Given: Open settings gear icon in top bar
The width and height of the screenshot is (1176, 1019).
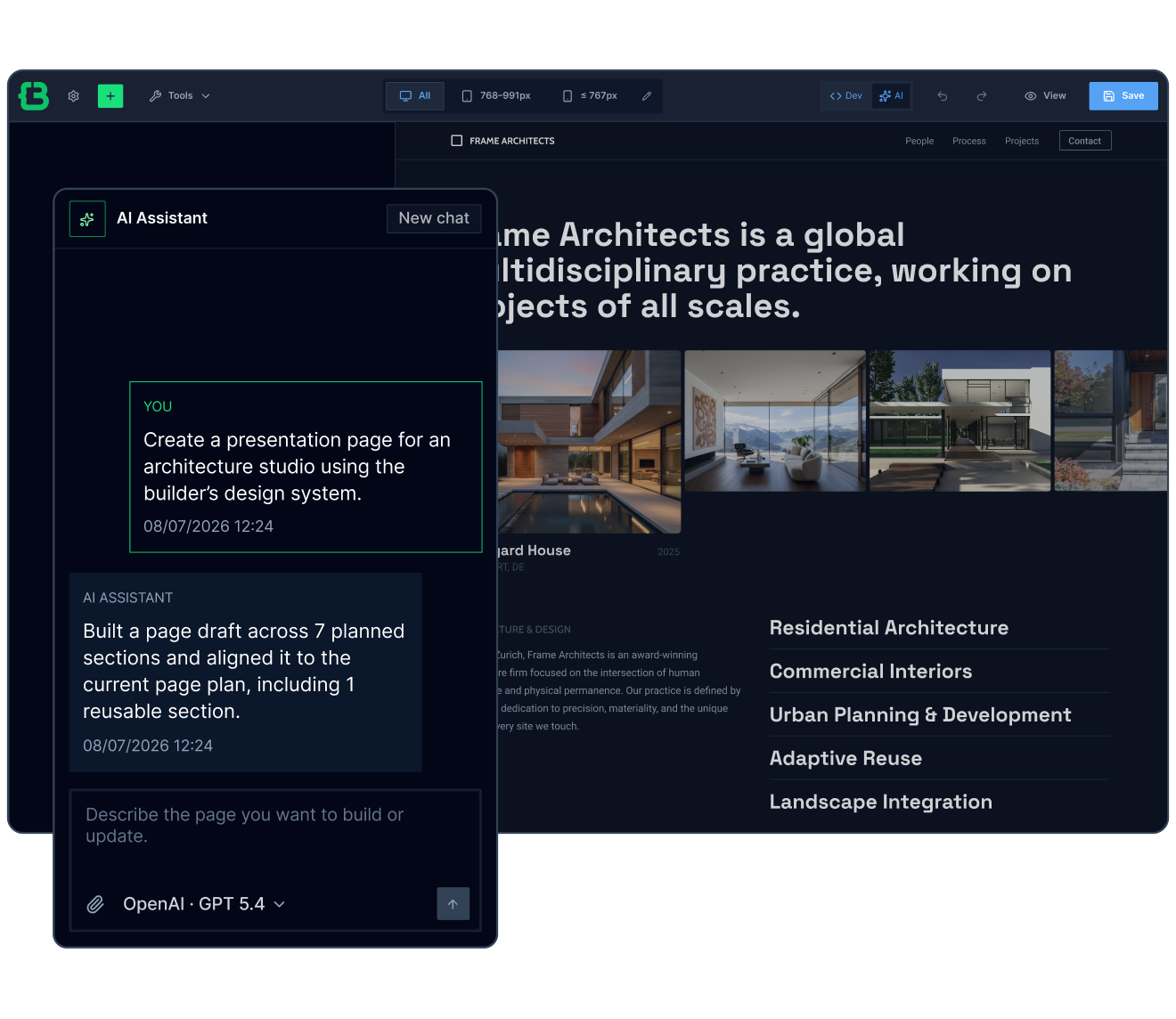Looking at the screenshot, I should pos(74,96).
